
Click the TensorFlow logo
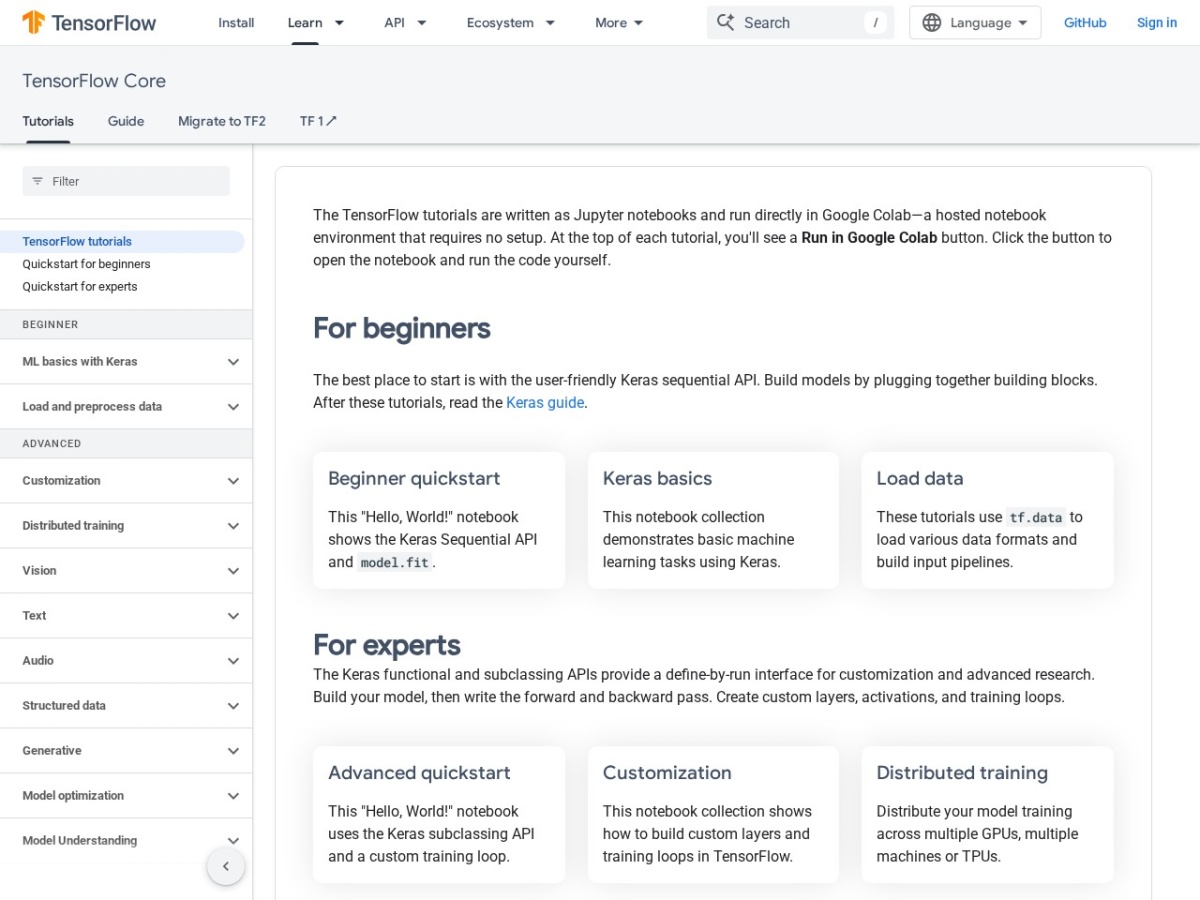tap(89, 22)
